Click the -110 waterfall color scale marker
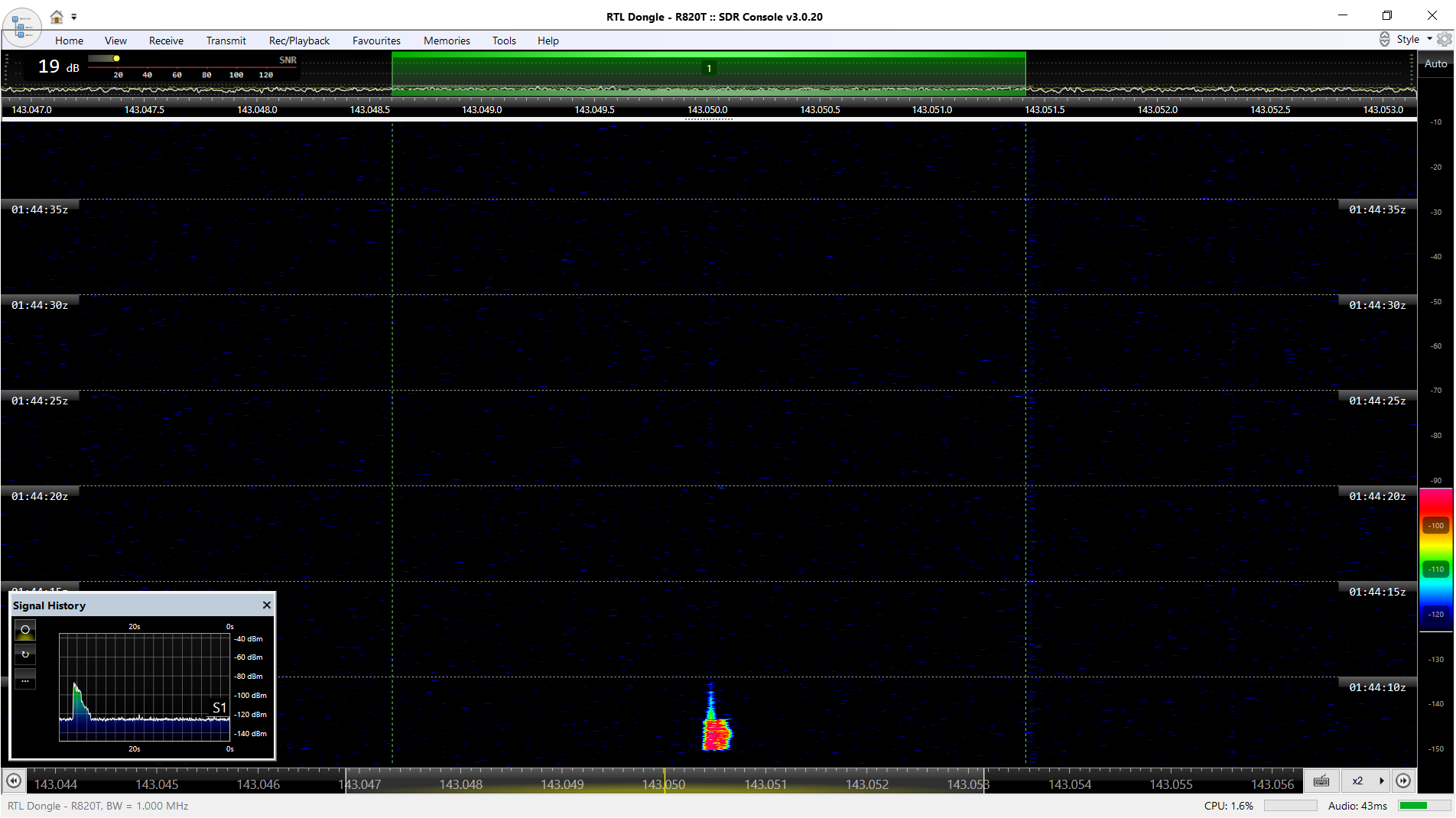This screenshot has width=1456, height=818. point(1436,569)
